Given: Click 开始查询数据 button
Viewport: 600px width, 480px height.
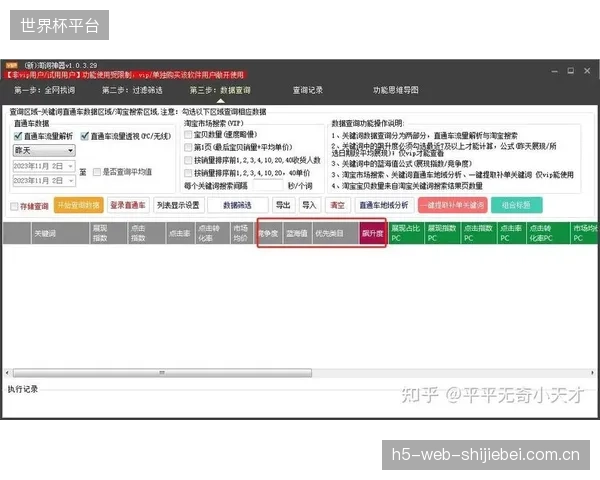Looking at the screenshot, I should [79, 205].
